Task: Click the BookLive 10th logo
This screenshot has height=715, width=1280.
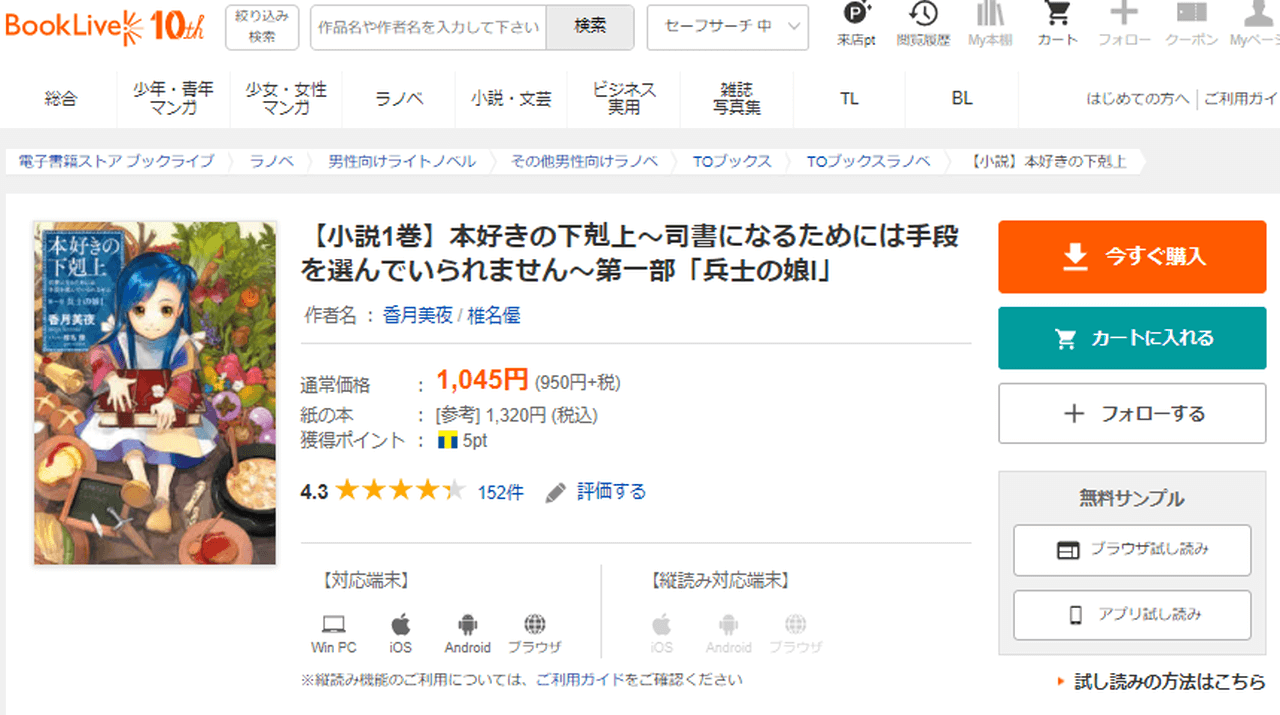Action: click(x=104, y=26)
